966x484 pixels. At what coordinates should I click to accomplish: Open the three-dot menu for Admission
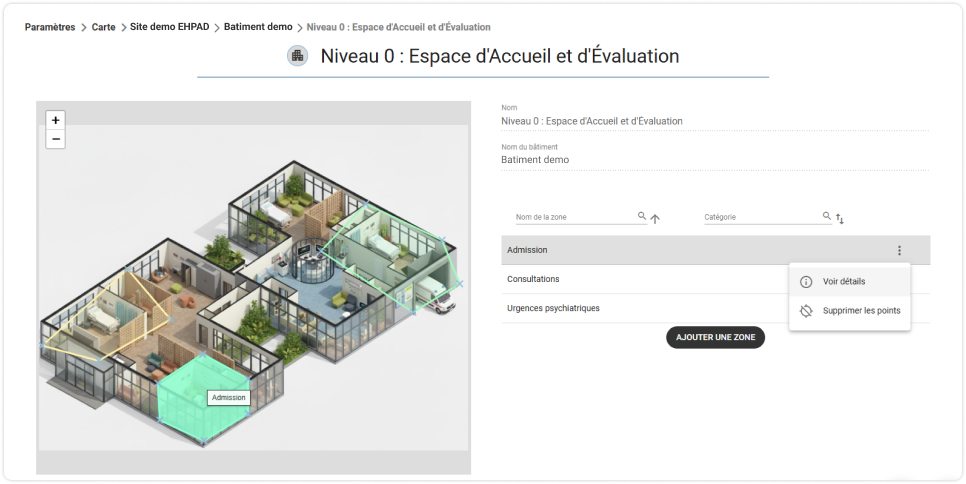click(899, 251)
